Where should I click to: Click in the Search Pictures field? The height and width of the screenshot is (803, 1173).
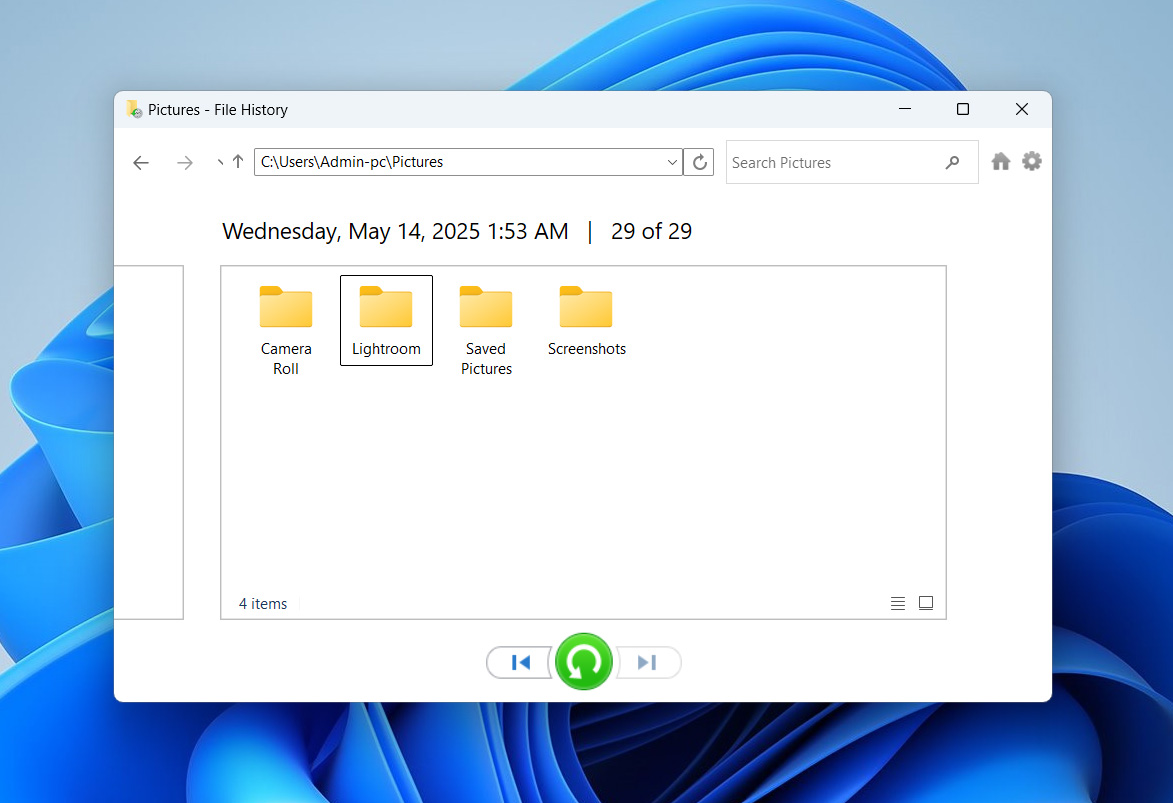point(830,162)
